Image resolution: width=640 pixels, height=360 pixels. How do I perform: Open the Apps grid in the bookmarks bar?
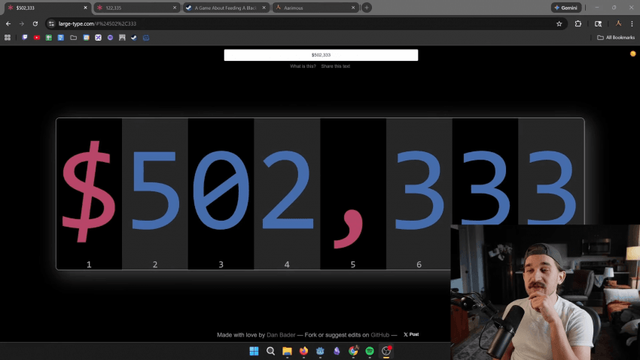click(7, 38)
